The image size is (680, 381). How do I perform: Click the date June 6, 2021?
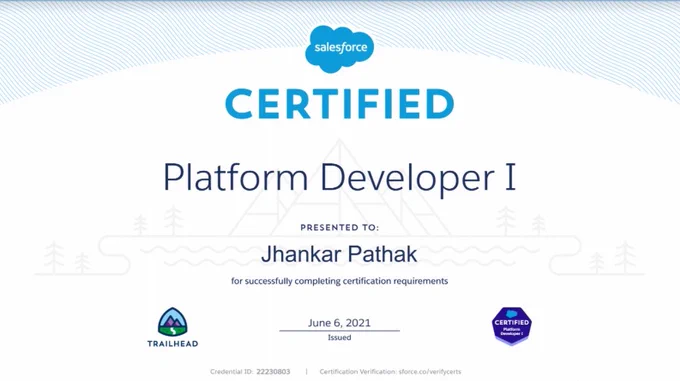pyautogui.click(x=339, y=323)
